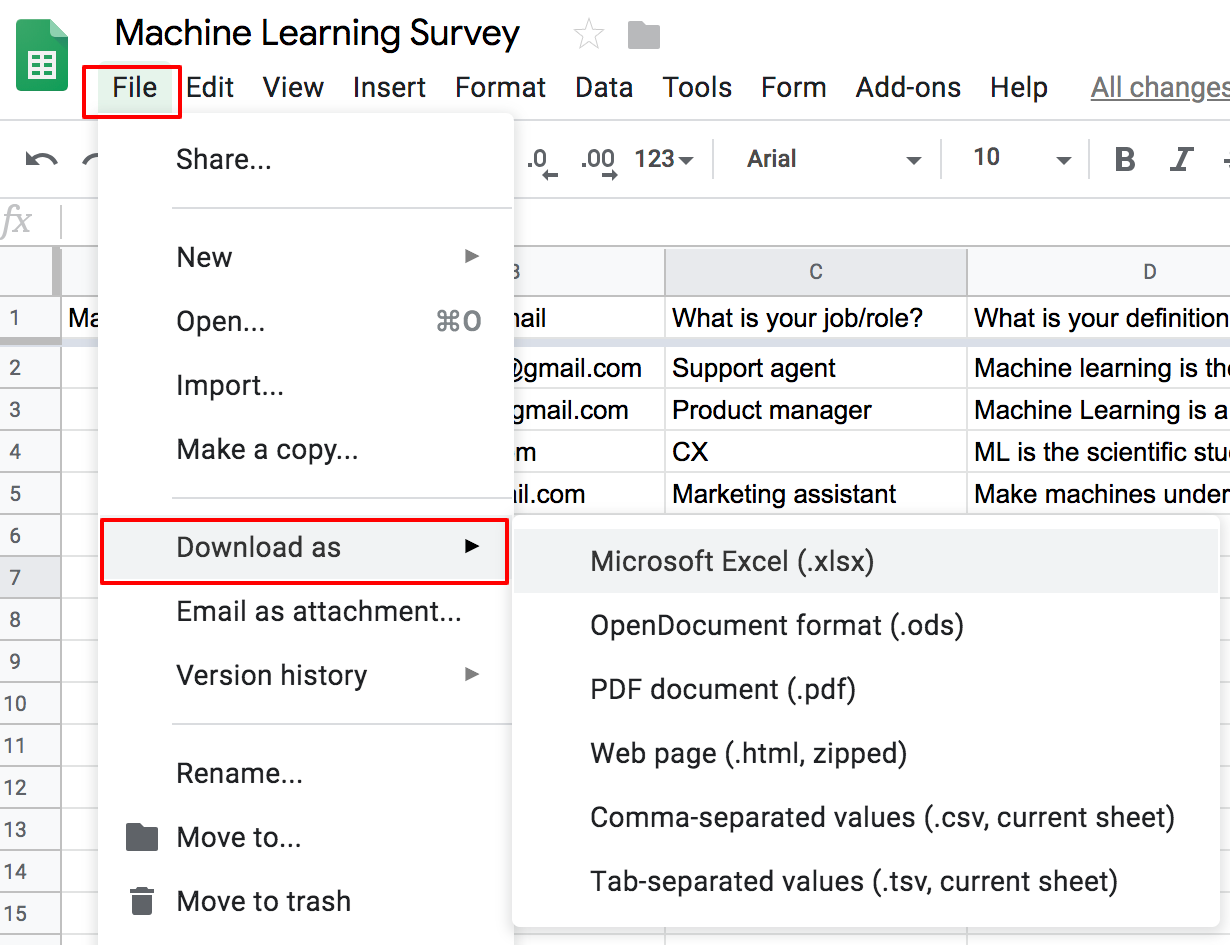Star the Machine Learning Survey document
Screen dimensions: 1230x945
(589, 36)
